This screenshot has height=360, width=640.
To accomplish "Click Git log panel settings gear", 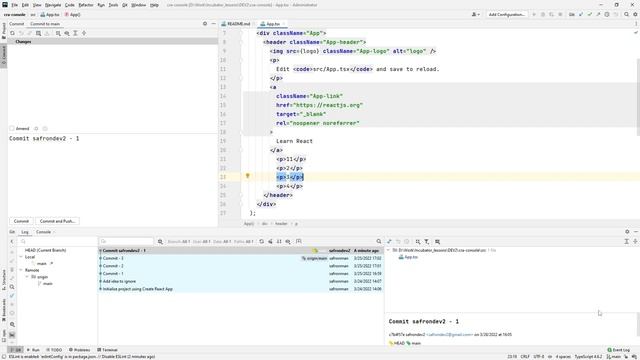I will tap(627, 232).
